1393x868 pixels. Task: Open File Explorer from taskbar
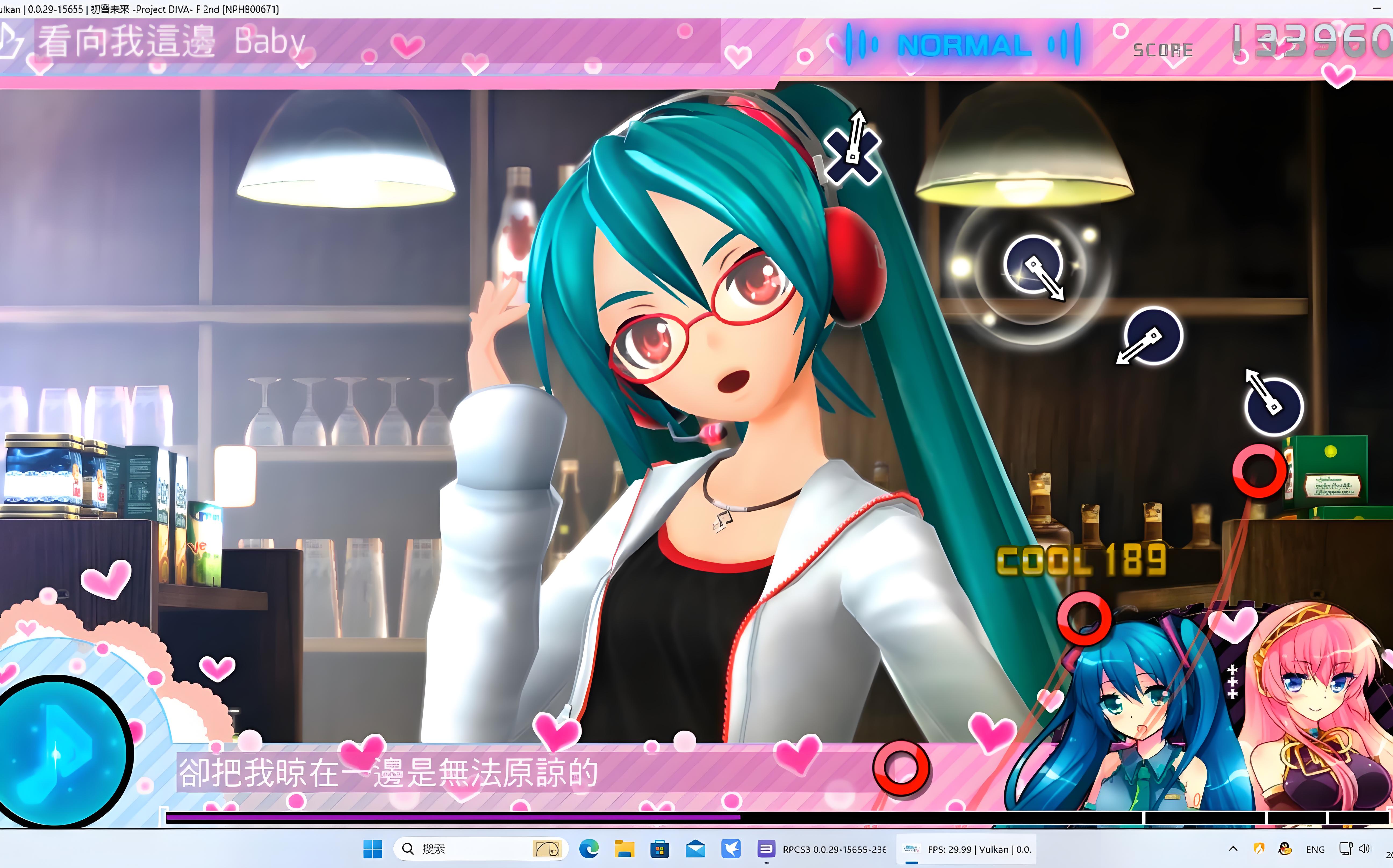(624, 849)
